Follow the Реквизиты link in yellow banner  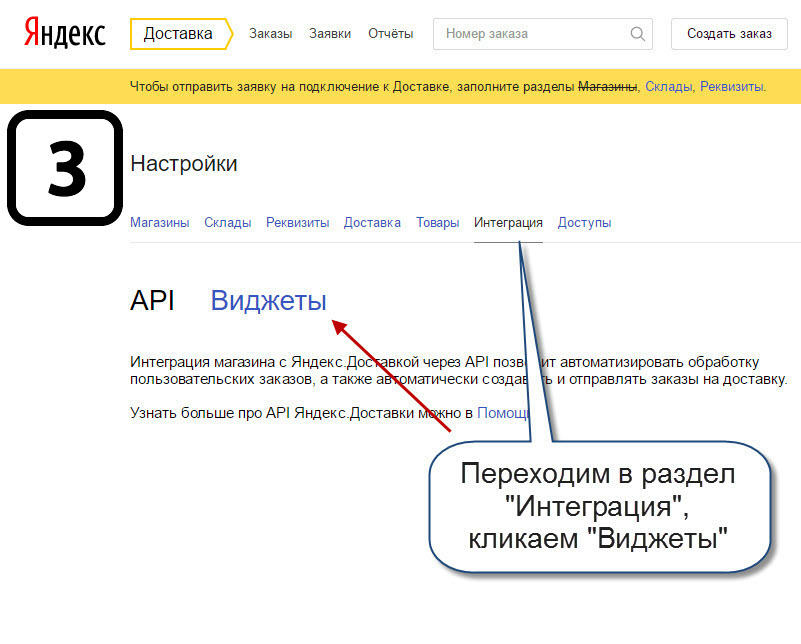732,86
